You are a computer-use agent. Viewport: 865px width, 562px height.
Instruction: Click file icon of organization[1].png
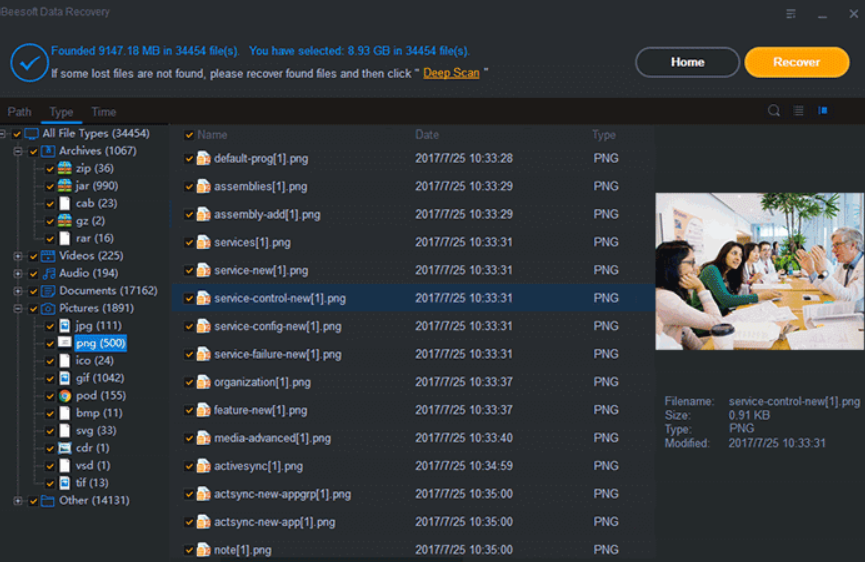(204, 382)
